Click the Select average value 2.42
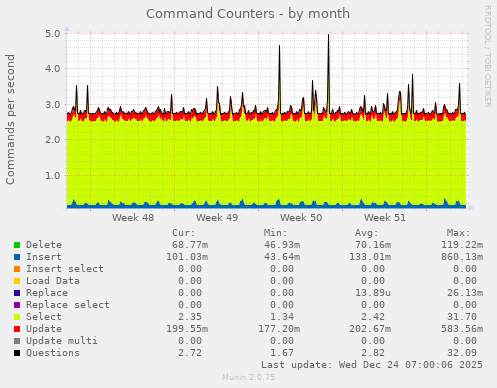 tap(373, 317)
